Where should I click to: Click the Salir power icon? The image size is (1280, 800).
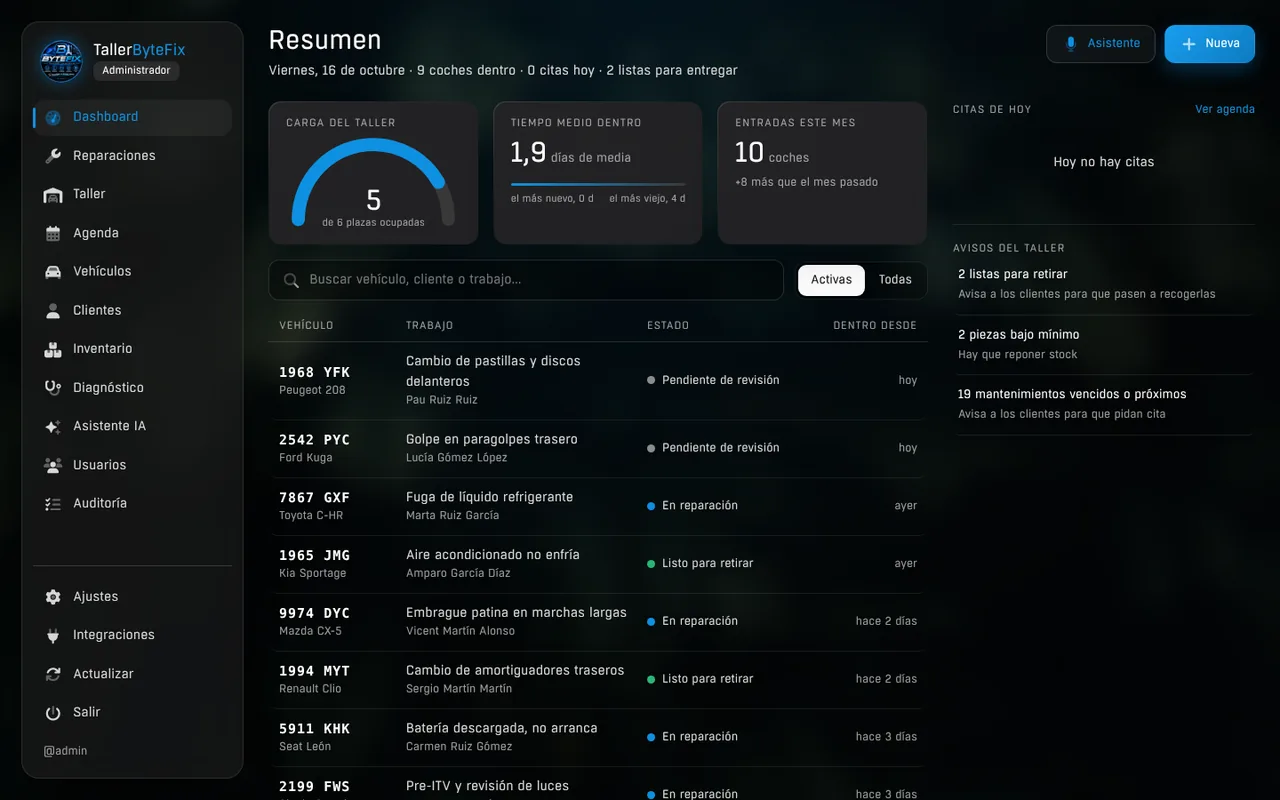click(53, 713)
